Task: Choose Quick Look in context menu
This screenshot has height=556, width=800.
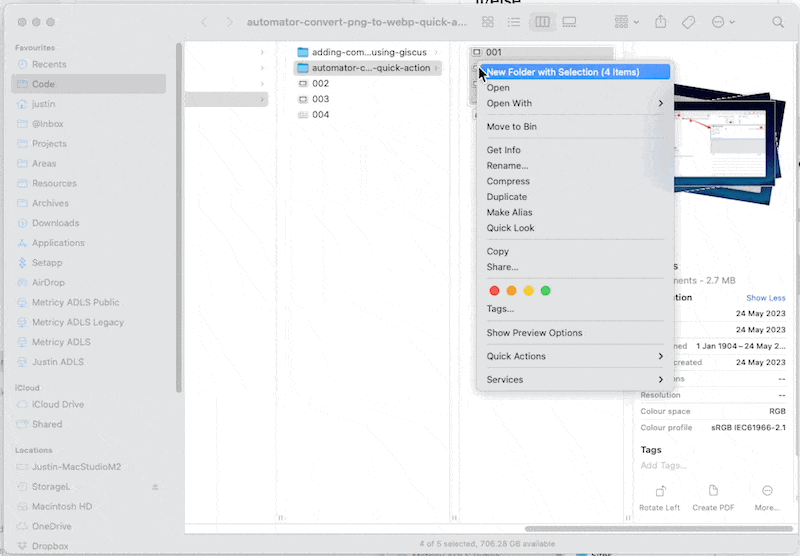Action: 574,228
